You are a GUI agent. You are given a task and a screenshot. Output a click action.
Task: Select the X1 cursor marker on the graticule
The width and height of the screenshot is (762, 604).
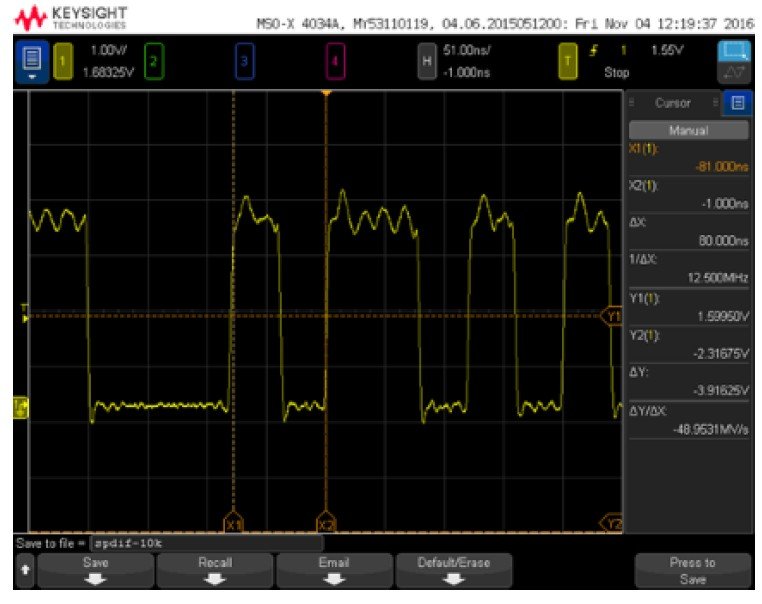pyautogui.click(x=234, y=524)
